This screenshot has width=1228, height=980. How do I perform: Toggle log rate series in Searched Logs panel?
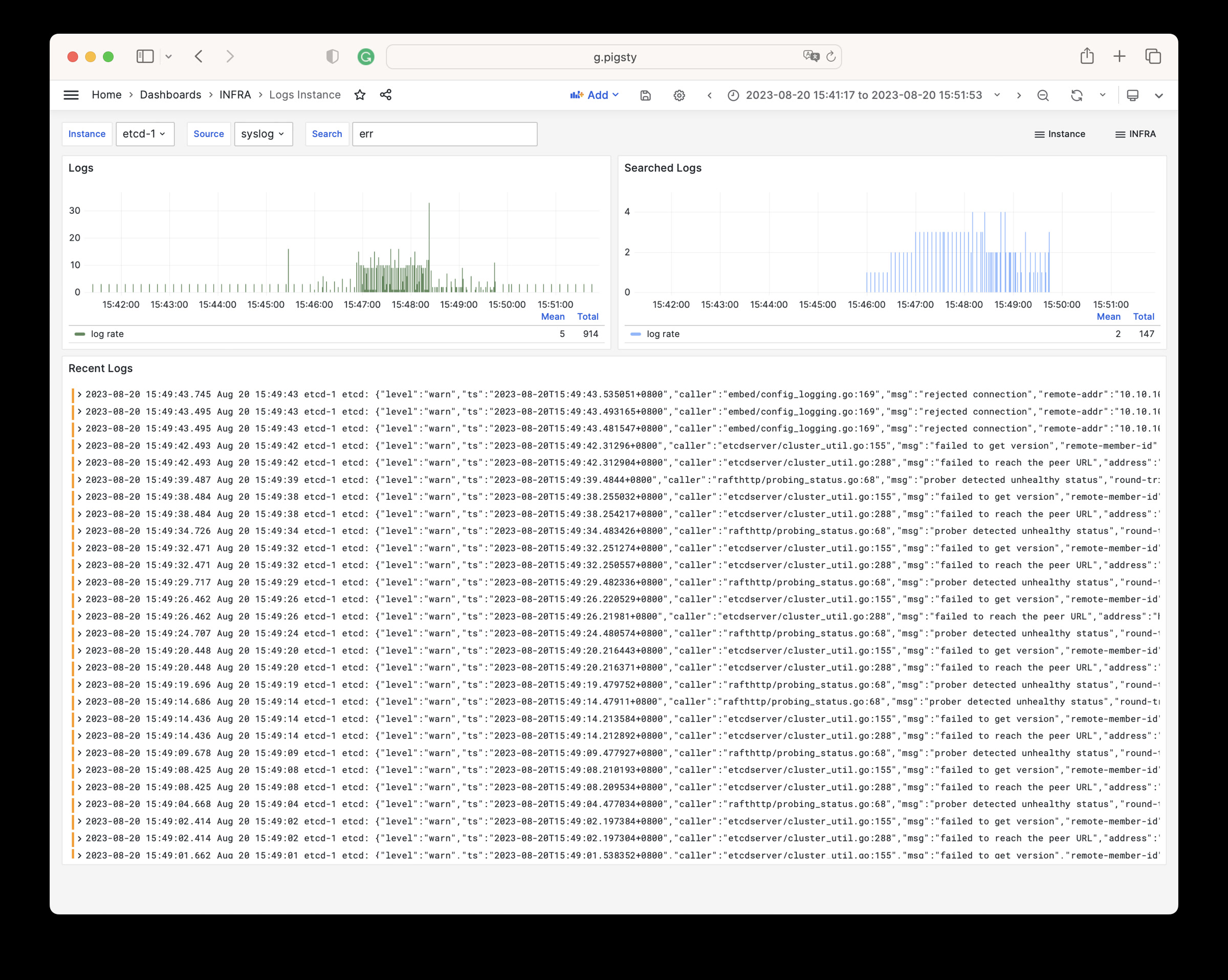[x=663, y=333]
